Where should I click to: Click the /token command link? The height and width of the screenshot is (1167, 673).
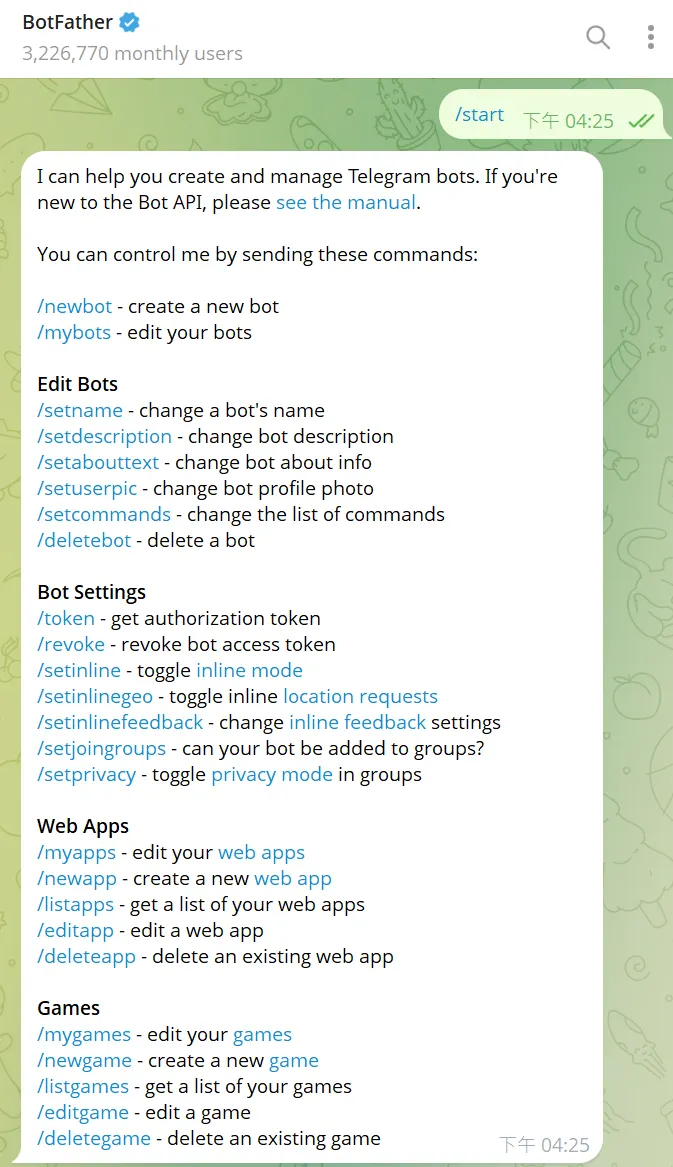[66, 618]
